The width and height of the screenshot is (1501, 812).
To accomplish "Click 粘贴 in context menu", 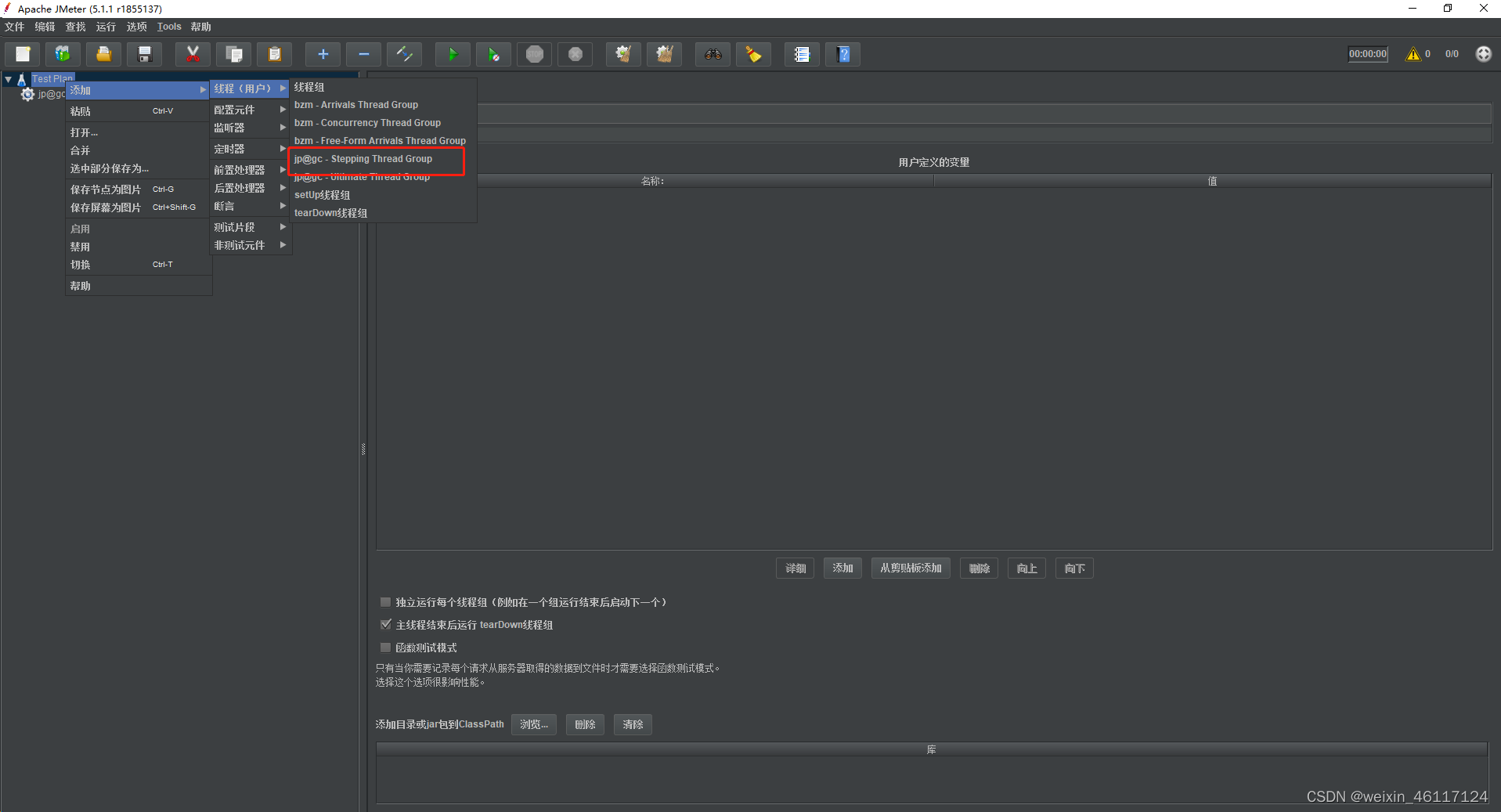I will 138,111.
